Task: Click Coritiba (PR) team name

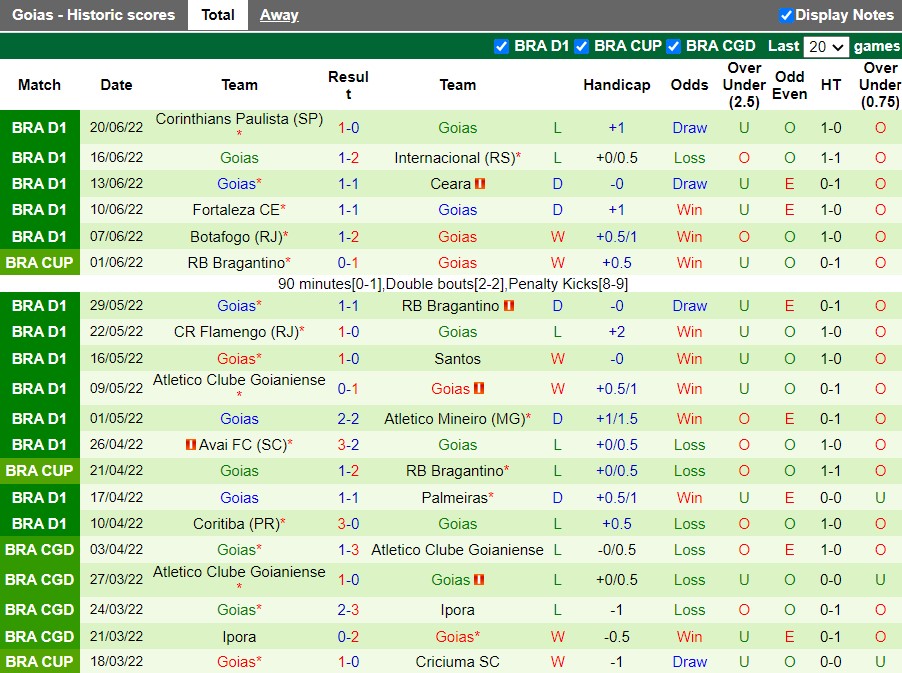Action: click(236, 524)
